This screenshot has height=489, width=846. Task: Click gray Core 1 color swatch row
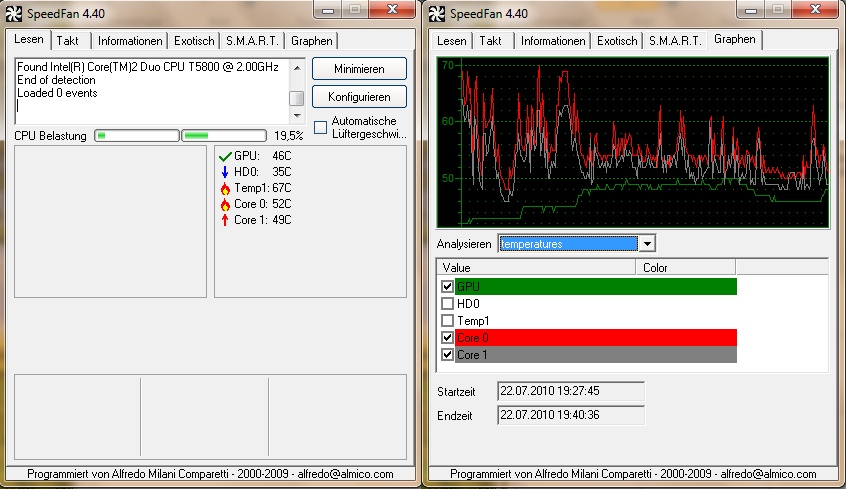click(596, 355)
